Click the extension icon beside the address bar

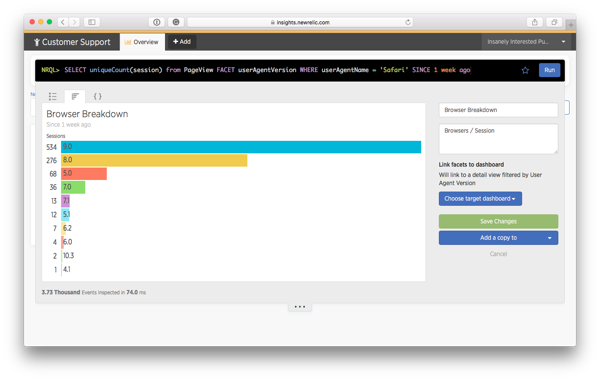[176, 22]
